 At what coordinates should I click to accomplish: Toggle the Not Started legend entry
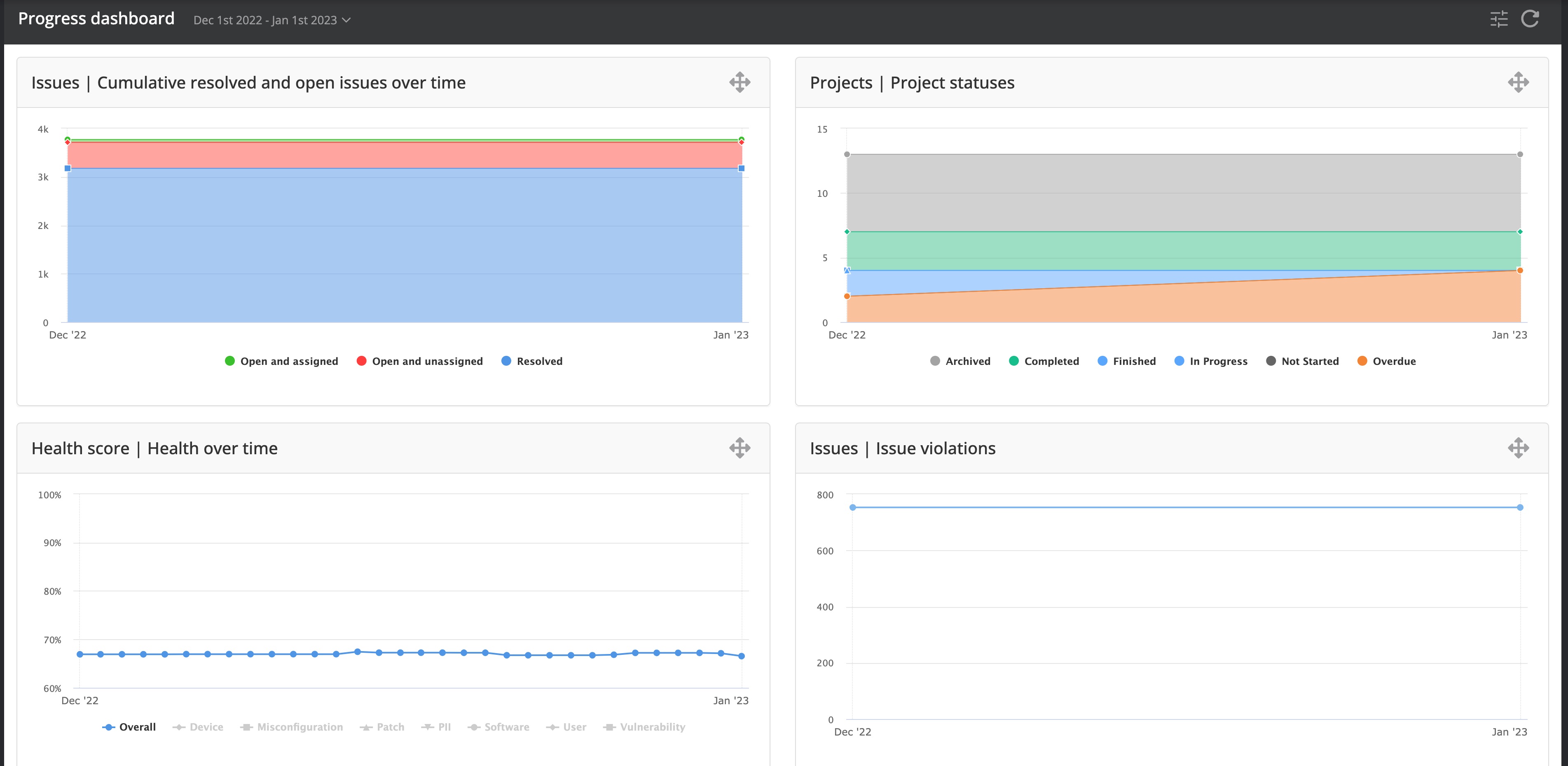(1309, 361)
